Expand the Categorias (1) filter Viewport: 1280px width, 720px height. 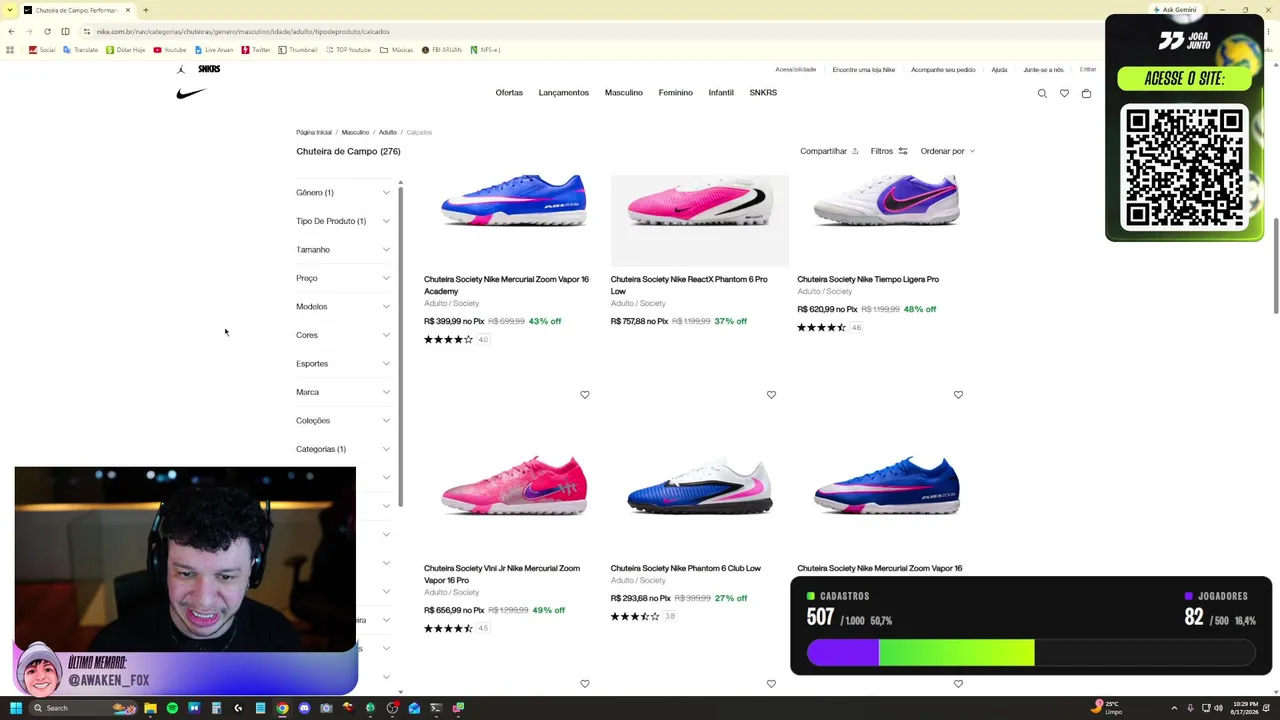click(x=343, y=449)
